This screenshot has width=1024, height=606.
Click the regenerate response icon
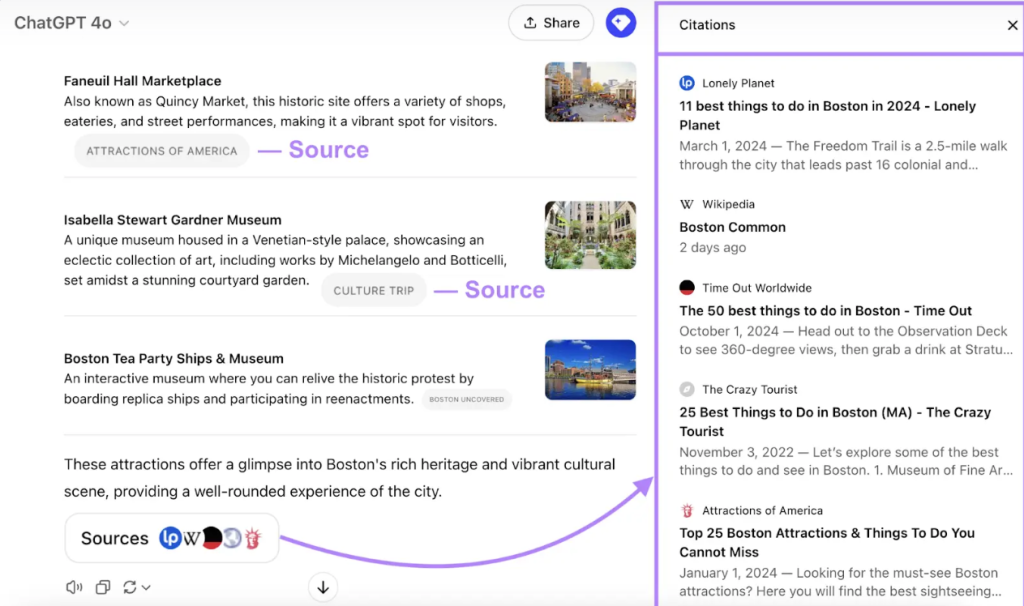click(130, 587)
